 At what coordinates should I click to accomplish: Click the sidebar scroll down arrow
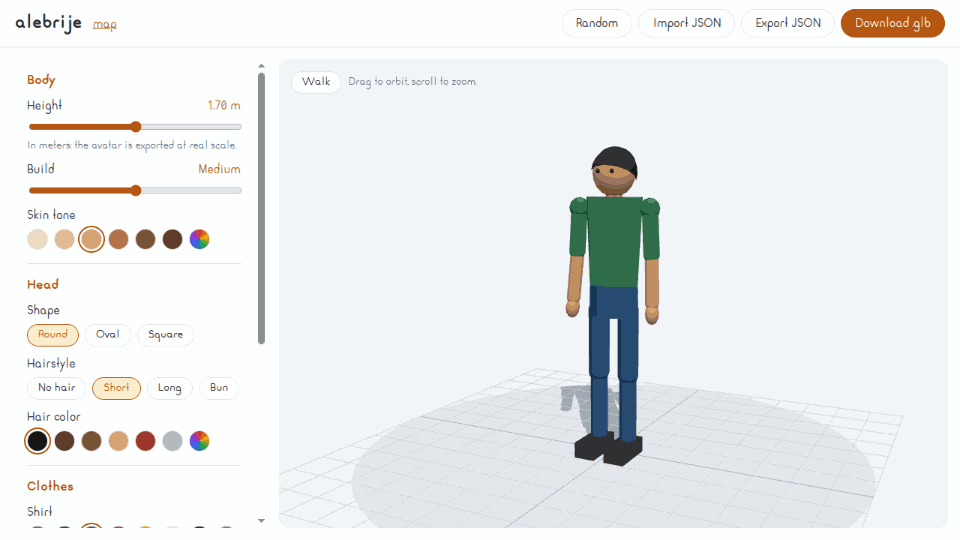click(261, 521)
